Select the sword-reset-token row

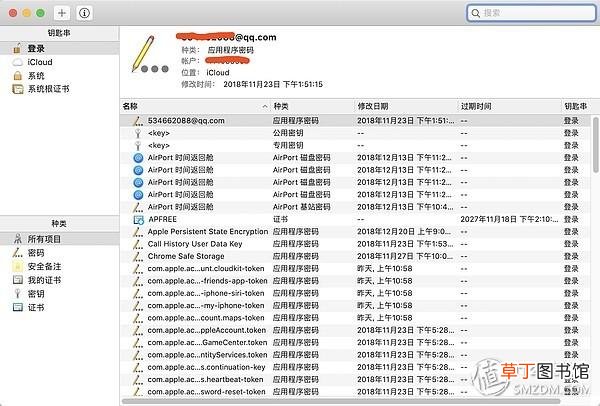tap(356, 391)
